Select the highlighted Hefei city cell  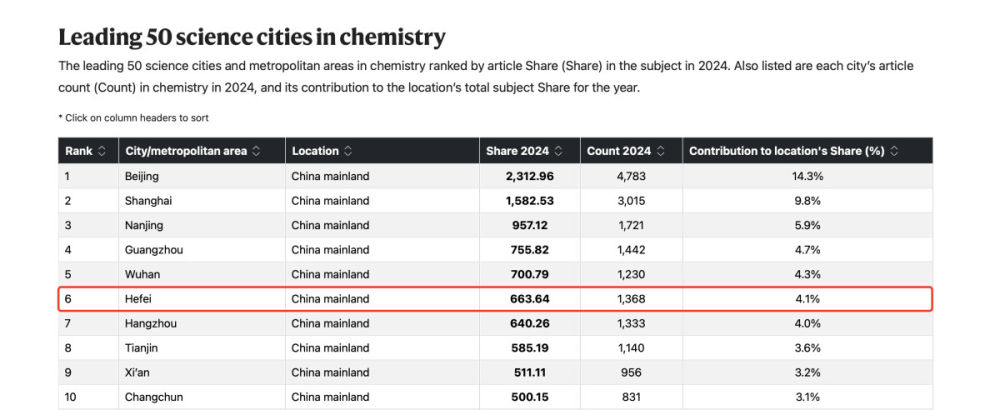139,299
